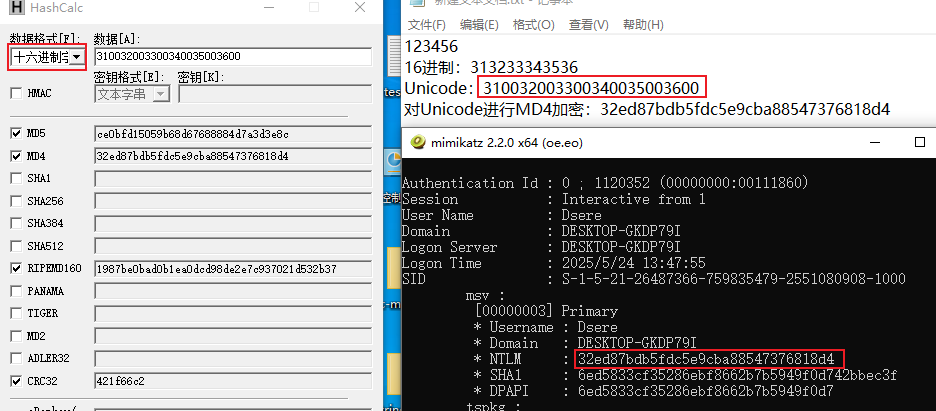This screenshot has width=936, height=411.
Task: Click the NTLM hash value in mimikatz
Action: tap(706, 359)
